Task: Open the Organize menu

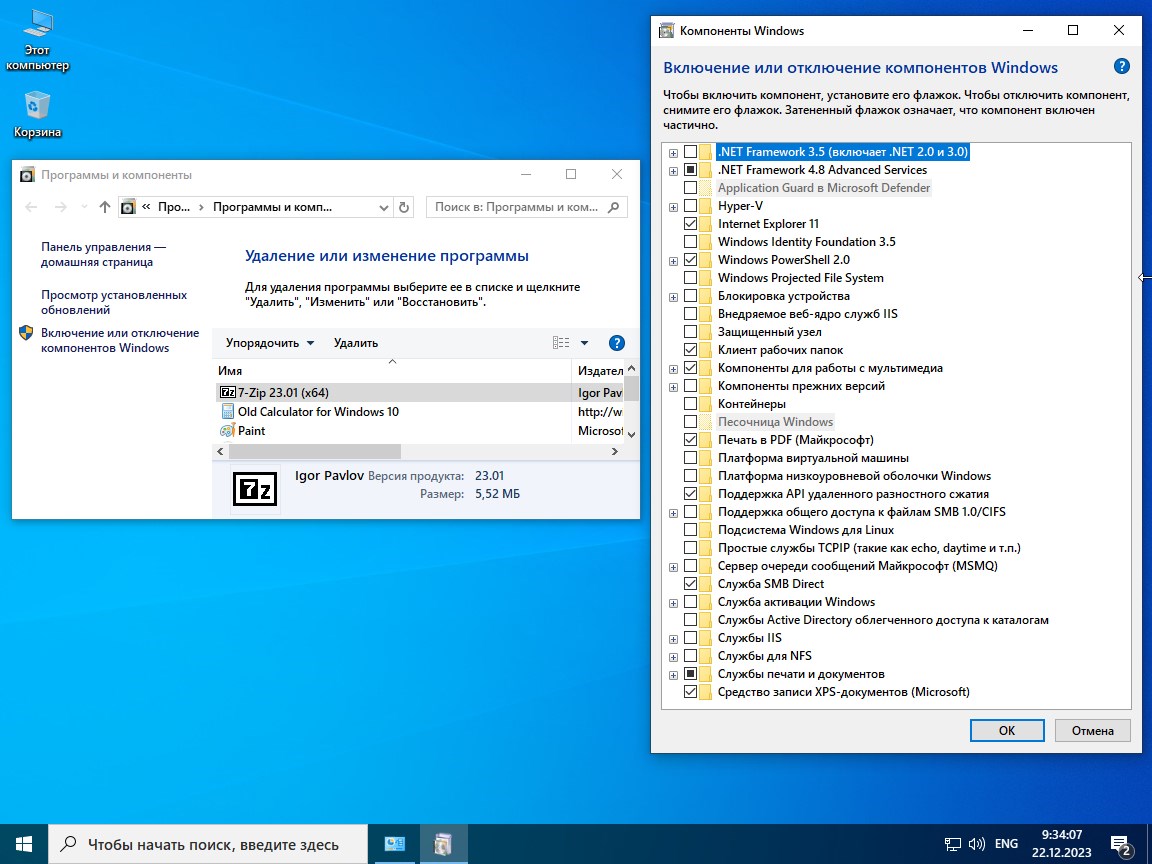Action: (x=269, y=343)
